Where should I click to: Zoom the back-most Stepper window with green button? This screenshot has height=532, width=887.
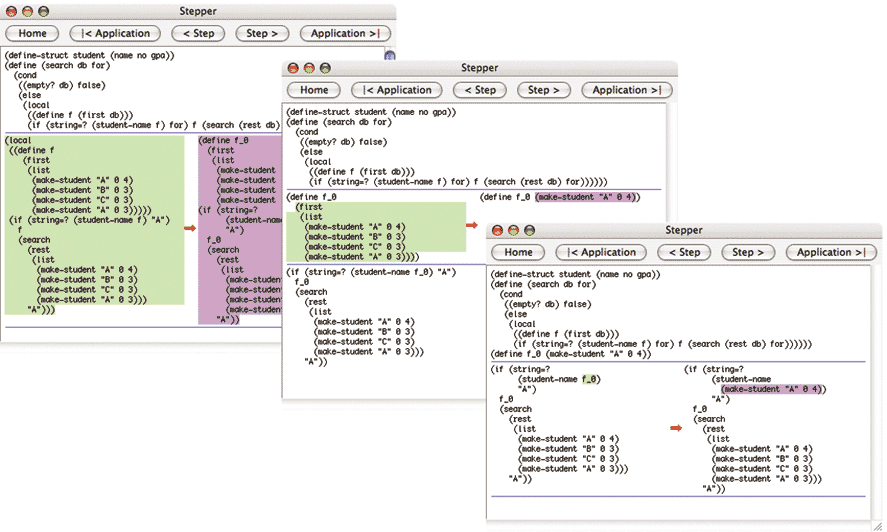click(45, 11)
